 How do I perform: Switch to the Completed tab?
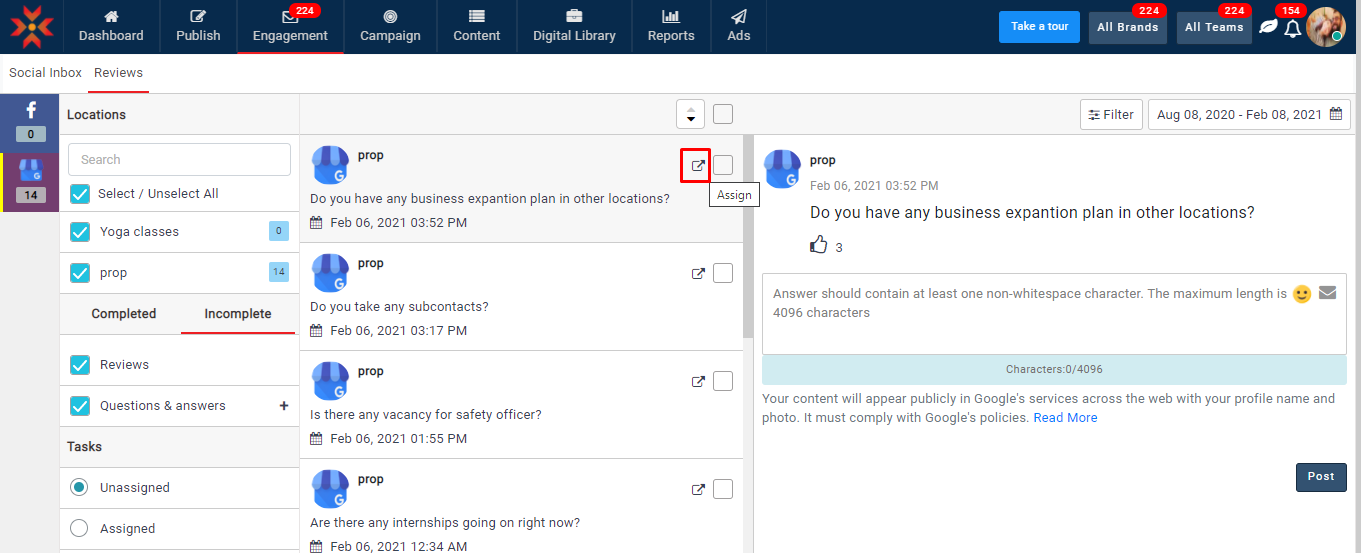(124, 314)
